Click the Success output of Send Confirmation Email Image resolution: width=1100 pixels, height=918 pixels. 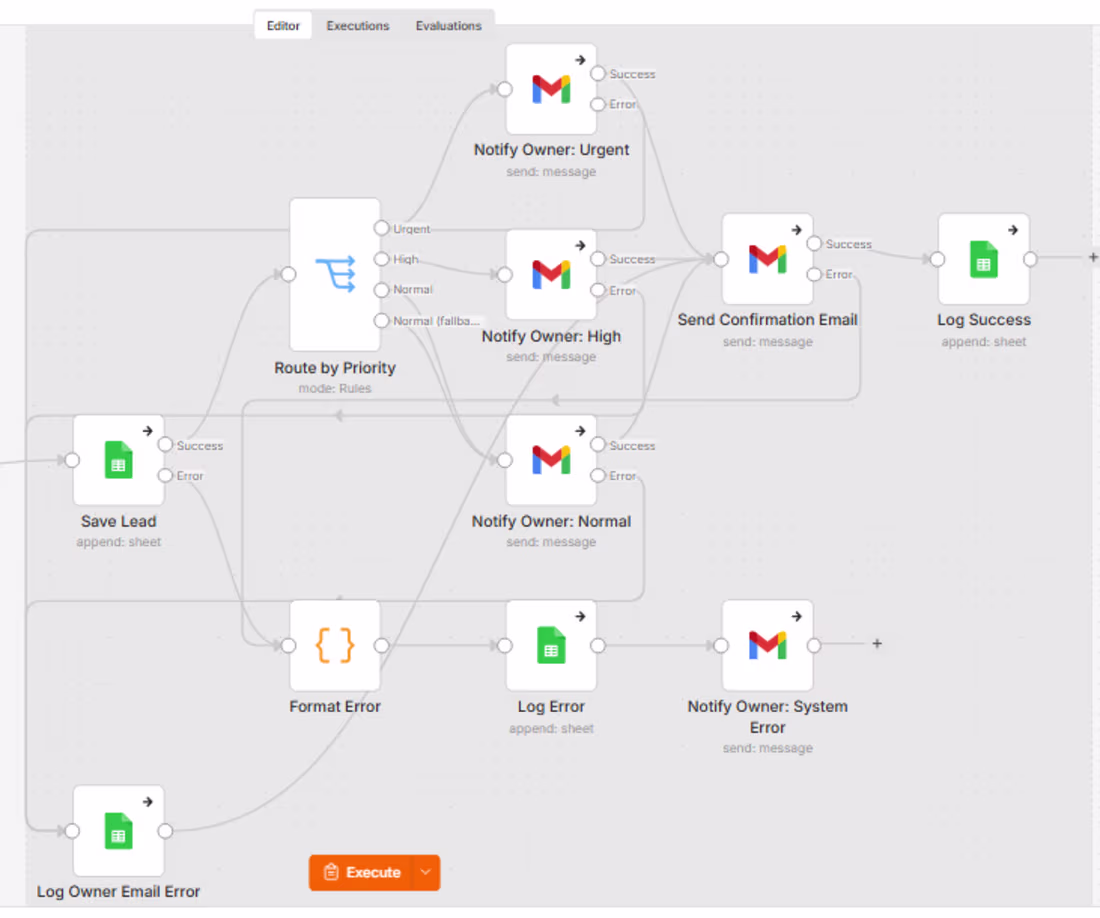point(814,243)
